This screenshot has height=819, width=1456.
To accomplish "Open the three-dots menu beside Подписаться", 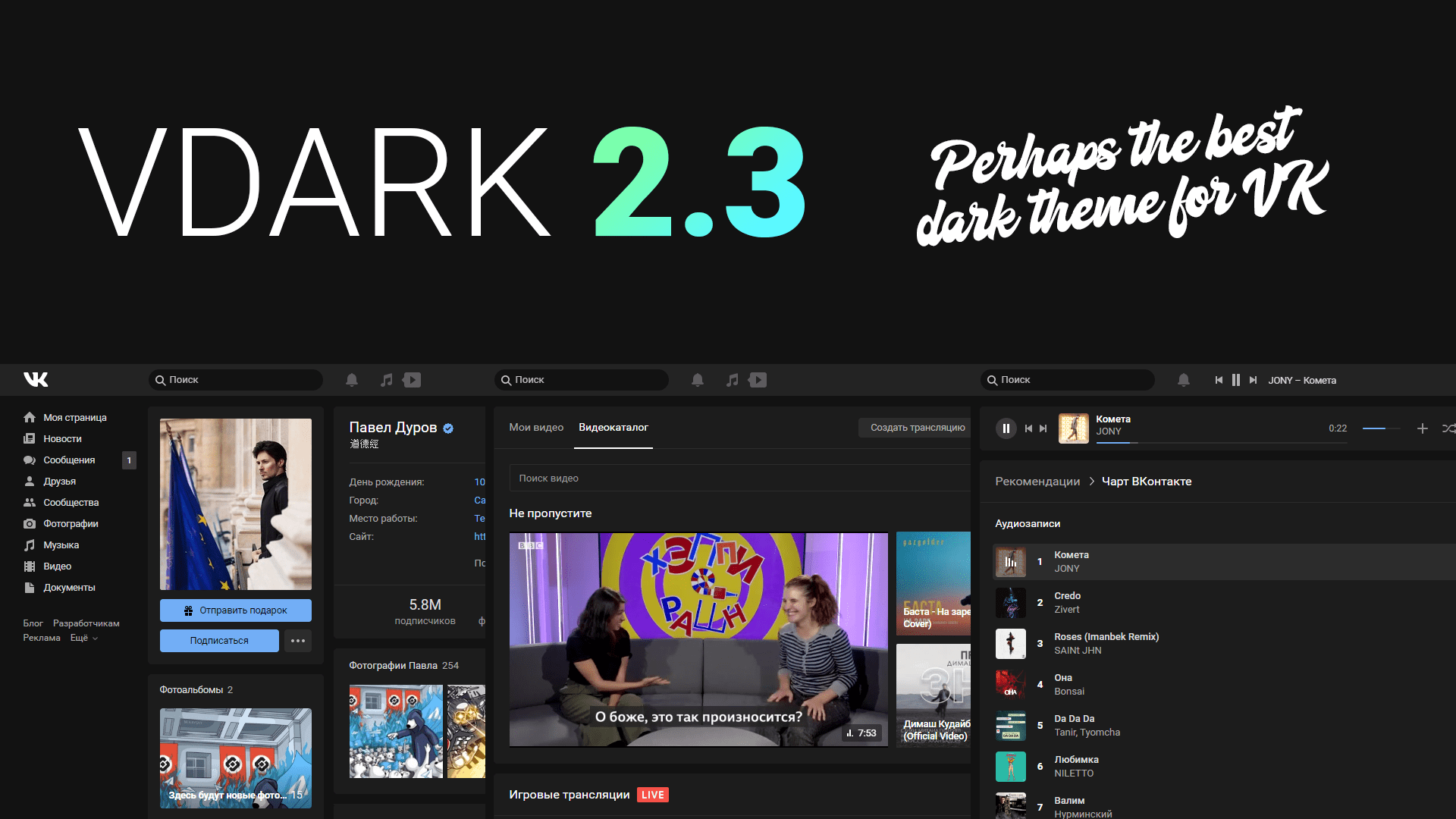I will coord(298,641).
